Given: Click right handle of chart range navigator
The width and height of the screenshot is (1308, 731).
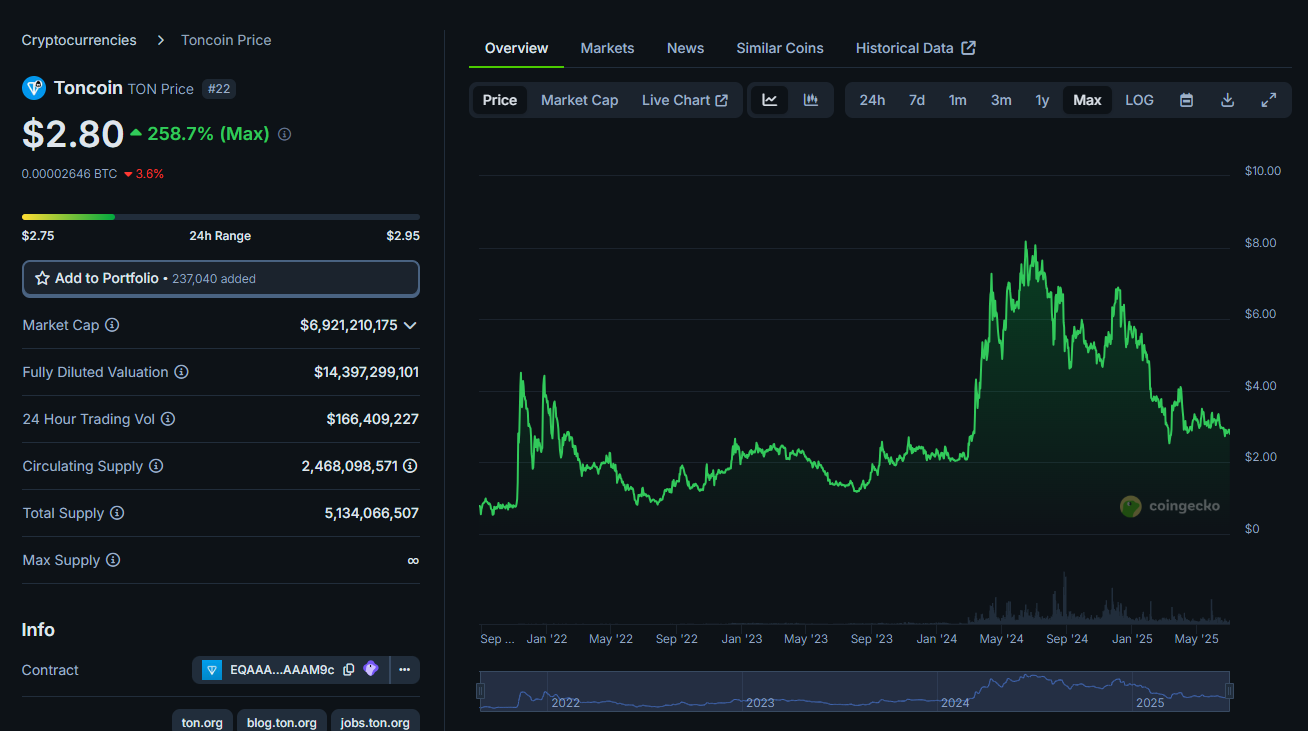Looking at the screenshot, I should pyautogui.click(x=1229, y=691).
